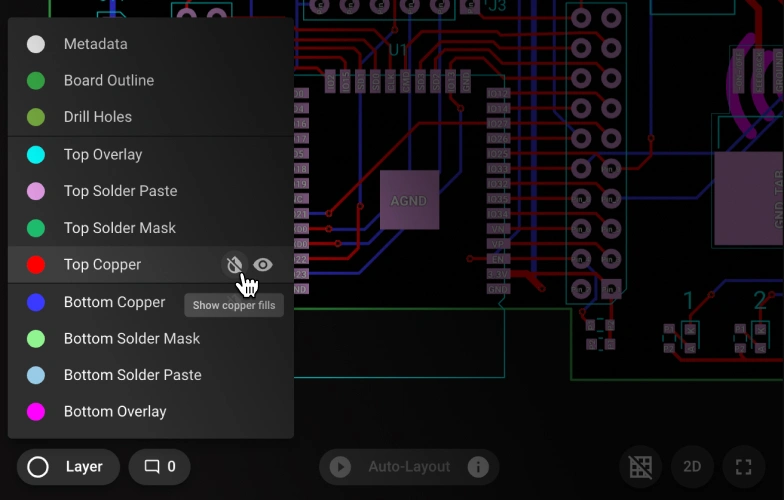The image size is (784, 500).
Task: Select the Metadata layer
Action: point(95,44)
